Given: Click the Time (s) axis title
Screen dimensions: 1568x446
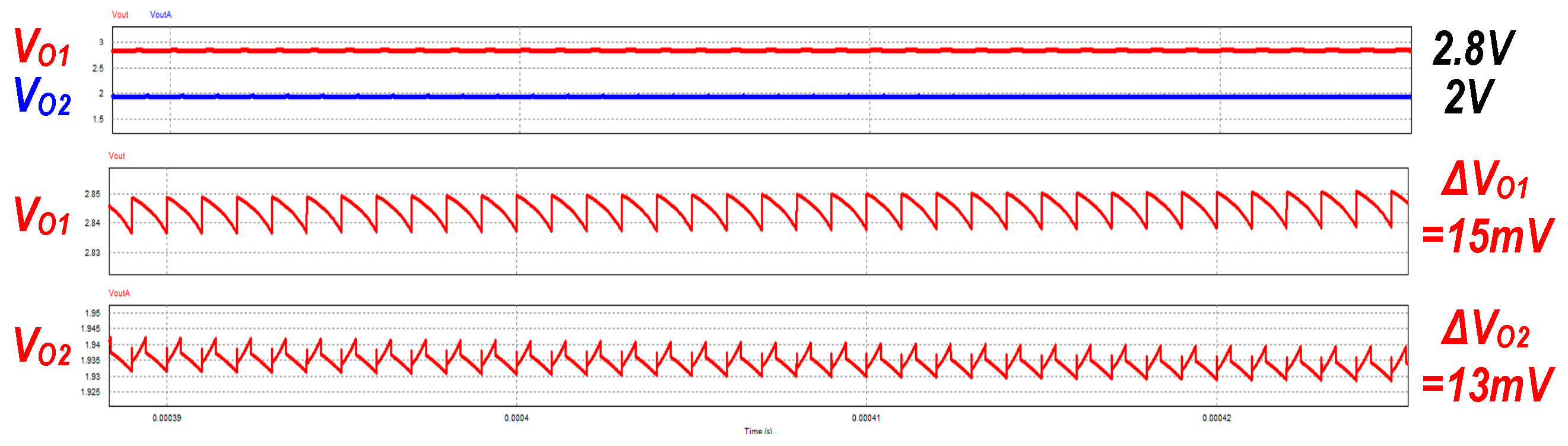Looking at the screenshot, I should coord(758,431).
